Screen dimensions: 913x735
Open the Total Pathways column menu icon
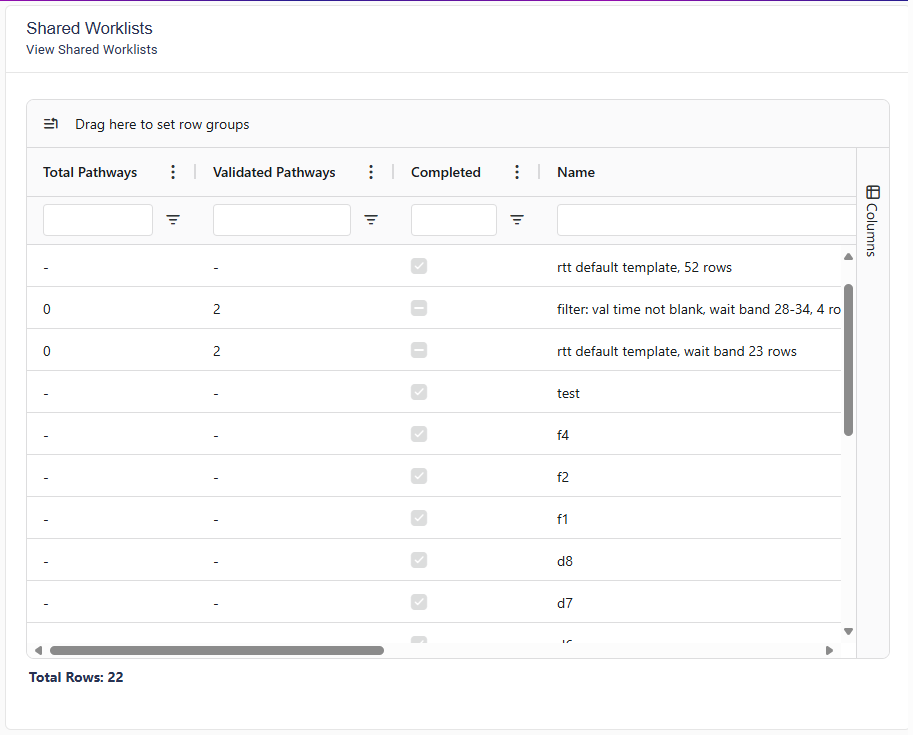pyautogui.click(x=173, y=172)
